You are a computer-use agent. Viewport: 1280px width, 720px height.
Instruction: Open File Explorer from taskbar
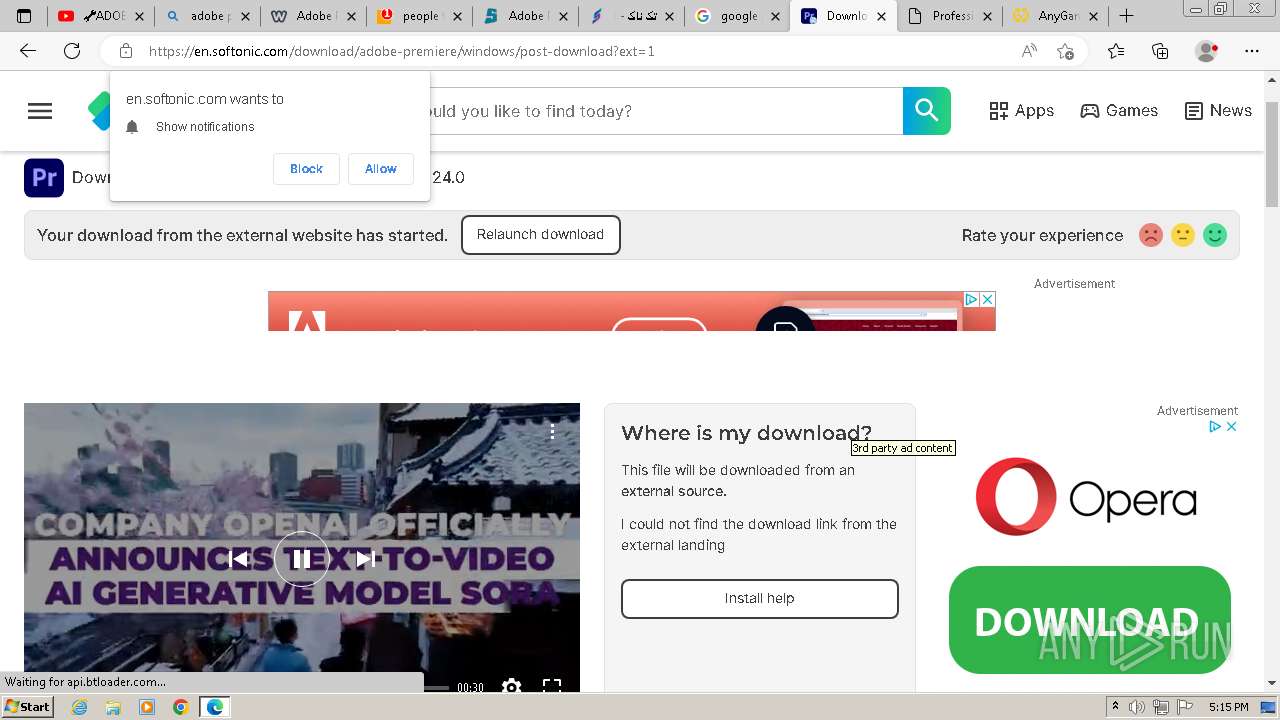coord(113,707)
